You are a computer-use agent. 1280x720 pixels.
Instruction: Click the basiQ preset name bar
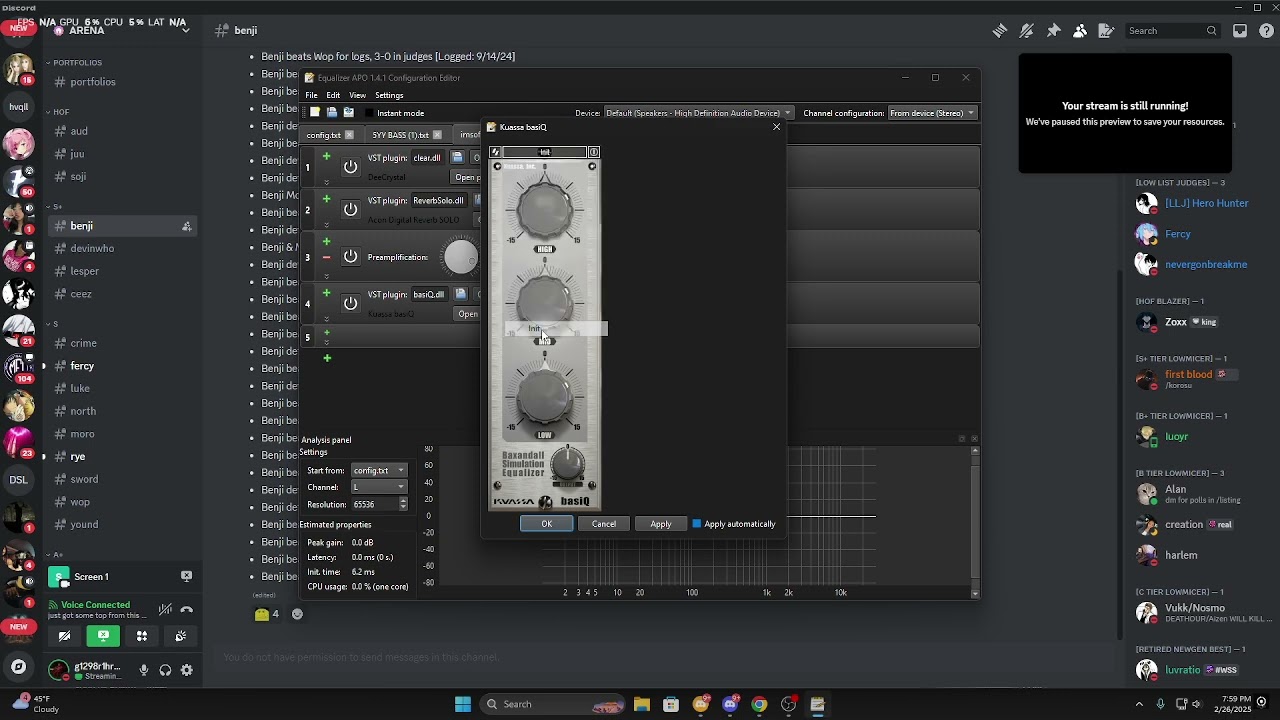click(545, 152)
